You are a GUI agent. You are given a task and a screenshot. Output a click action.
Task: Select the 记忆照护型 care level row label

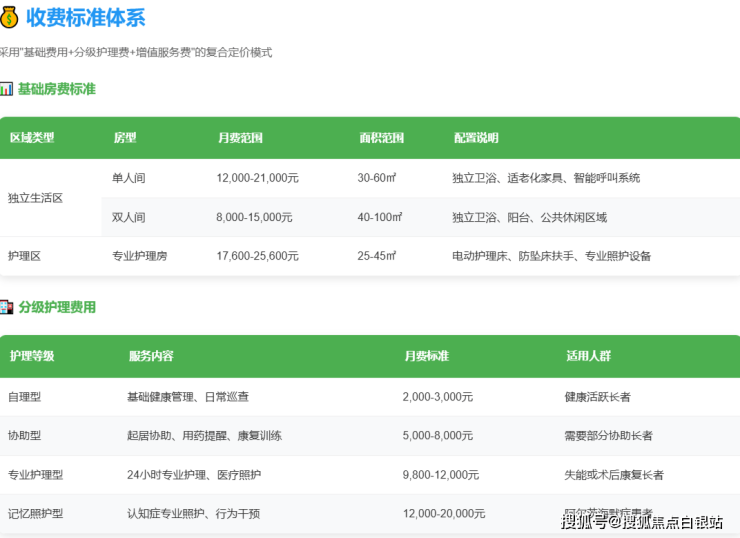(36, 514)
